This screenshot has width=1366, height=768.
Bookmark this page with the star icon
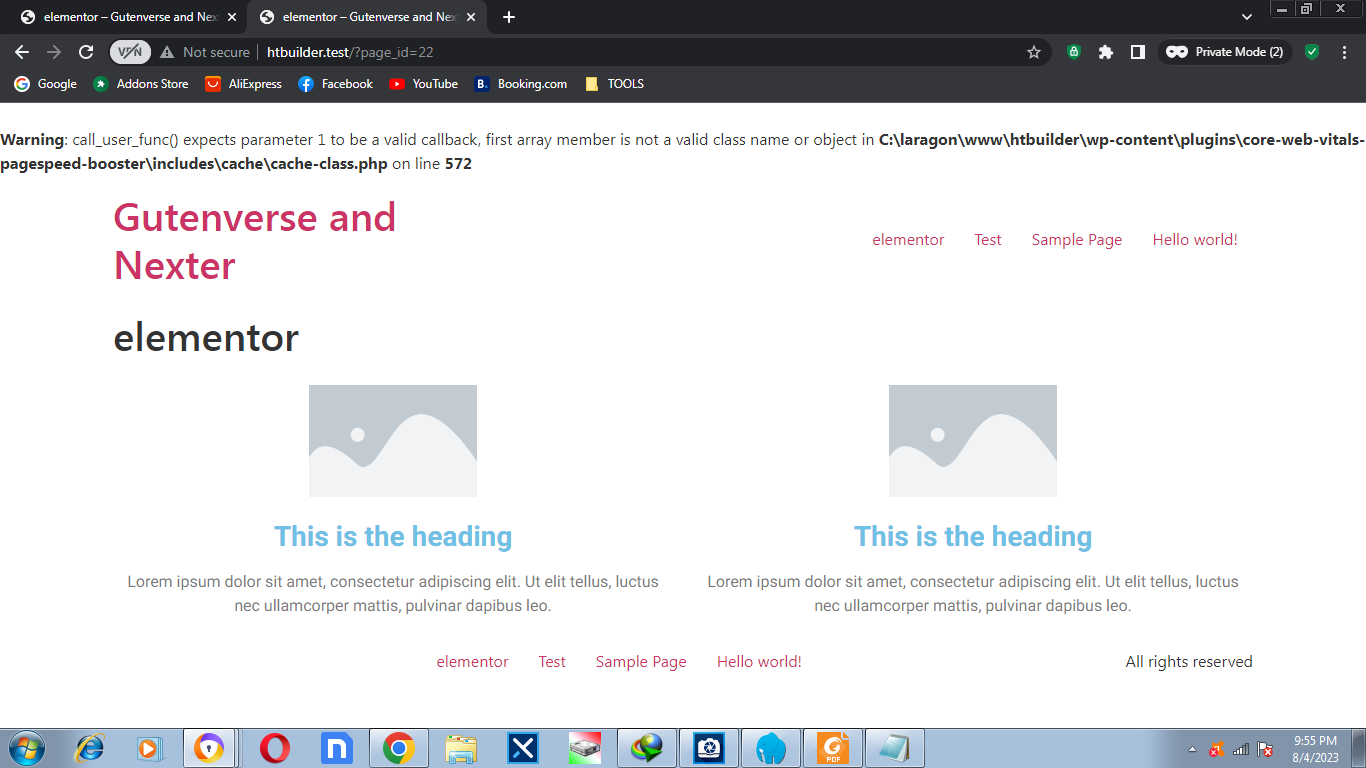[1034, 52]
